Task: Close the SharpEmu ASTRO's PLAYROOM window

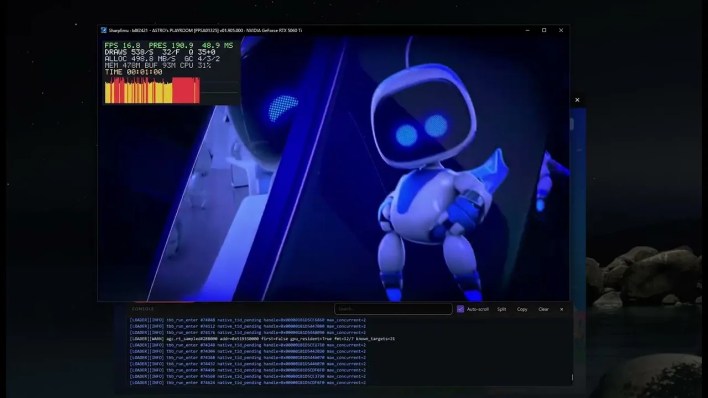Action: pyautogui.click(x=561, y=30)
